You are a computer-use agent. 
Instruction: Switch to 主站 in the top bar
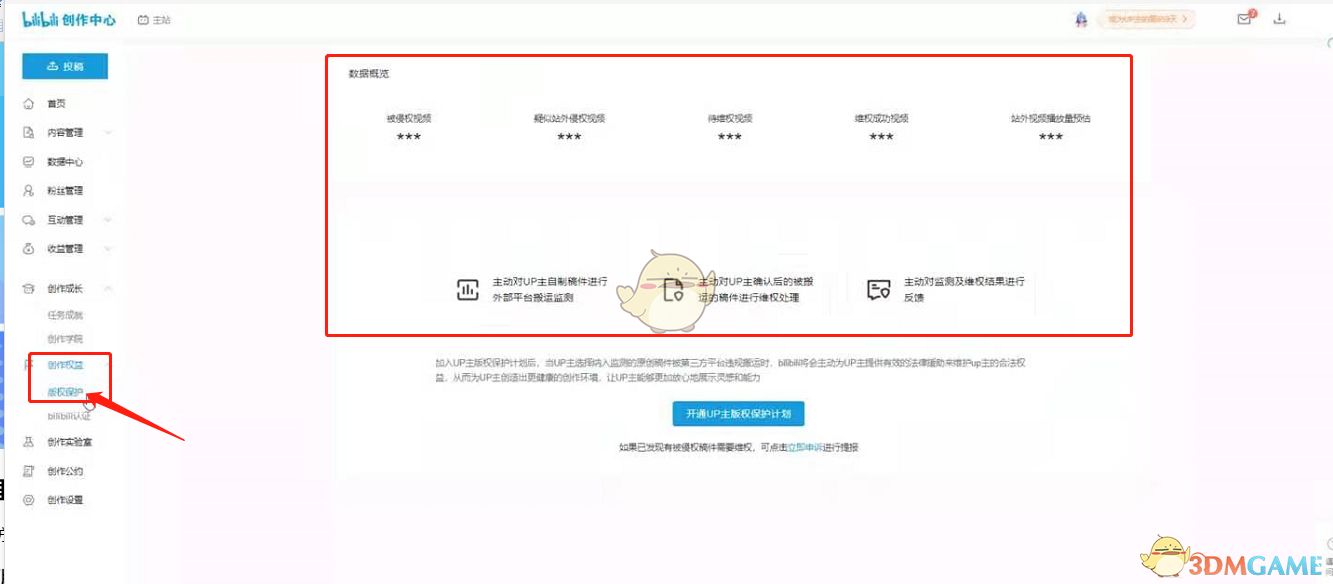point(155,19)
